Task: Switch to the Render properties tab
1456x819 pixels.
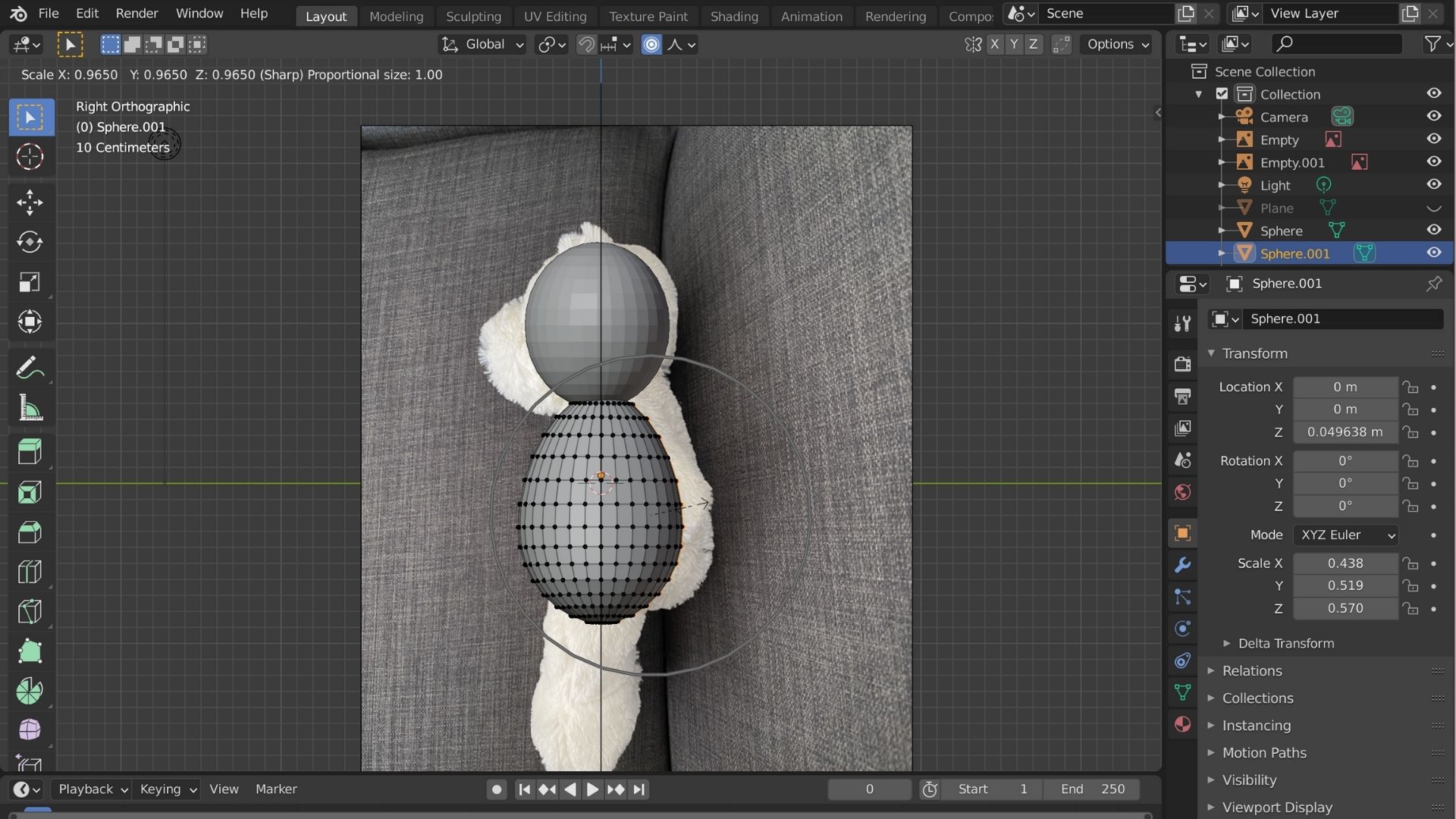Action: 1182,363
